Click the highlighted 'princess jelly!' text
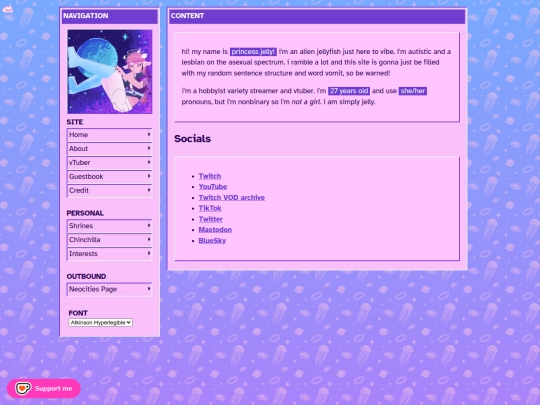Image resolution: width=540 pixels, height=405 pixels. click(253, 52)
